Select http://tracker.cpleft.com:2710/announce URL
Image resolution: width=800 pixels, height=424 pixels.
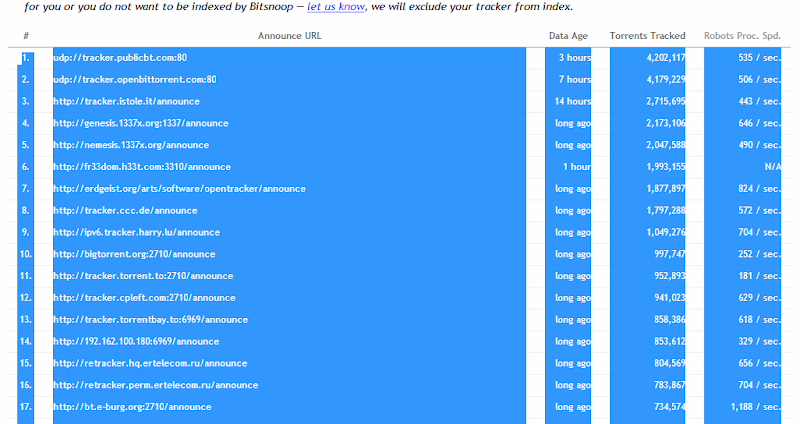[x=144, y=298]
